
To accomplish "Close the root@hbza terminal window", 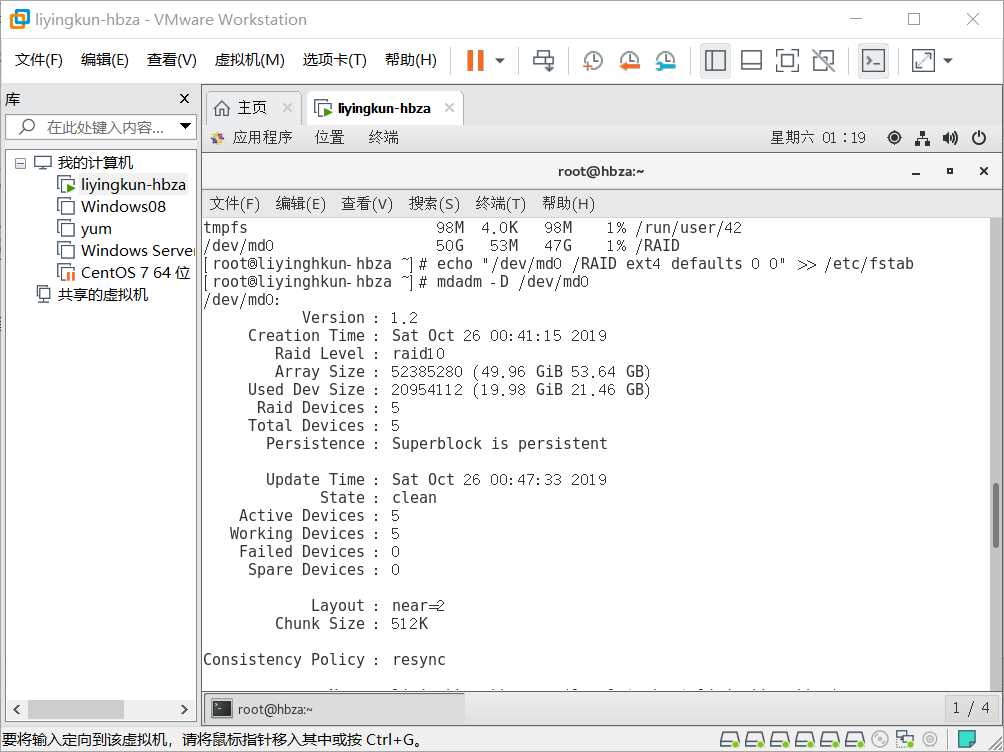I will [x=984, y=171].
